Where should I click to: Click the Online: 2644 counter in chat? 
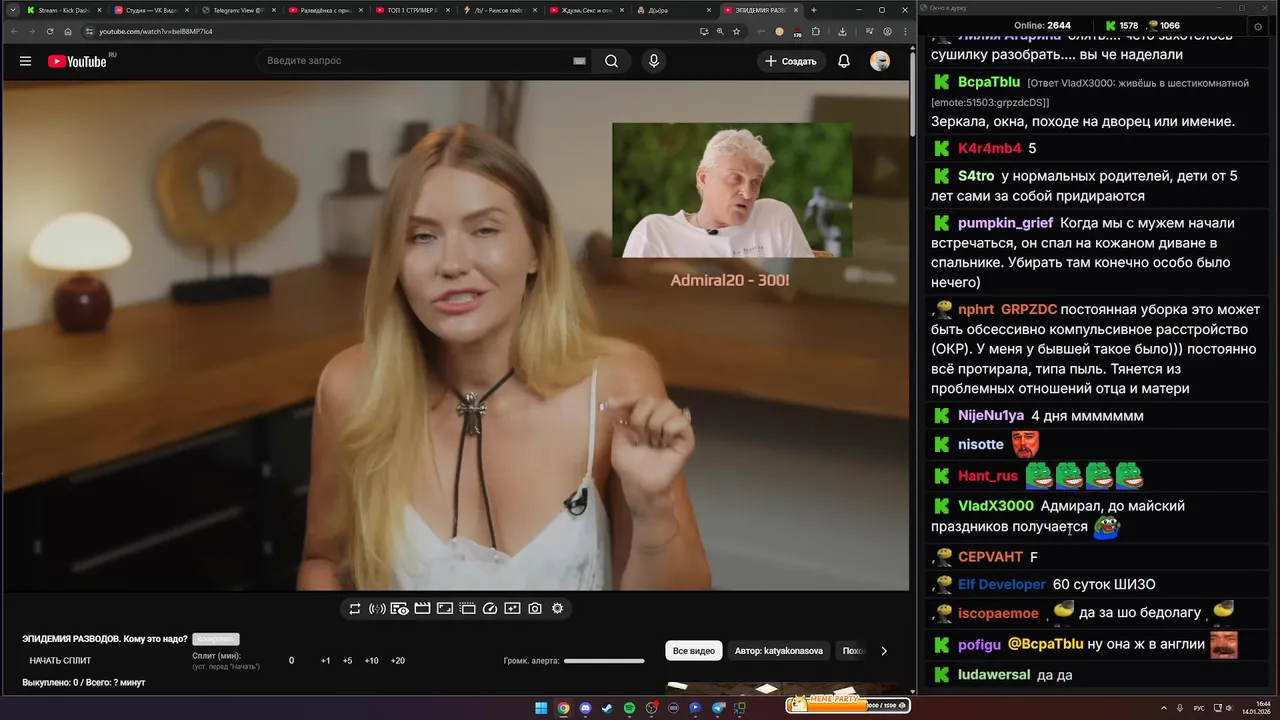[1042, 25]
